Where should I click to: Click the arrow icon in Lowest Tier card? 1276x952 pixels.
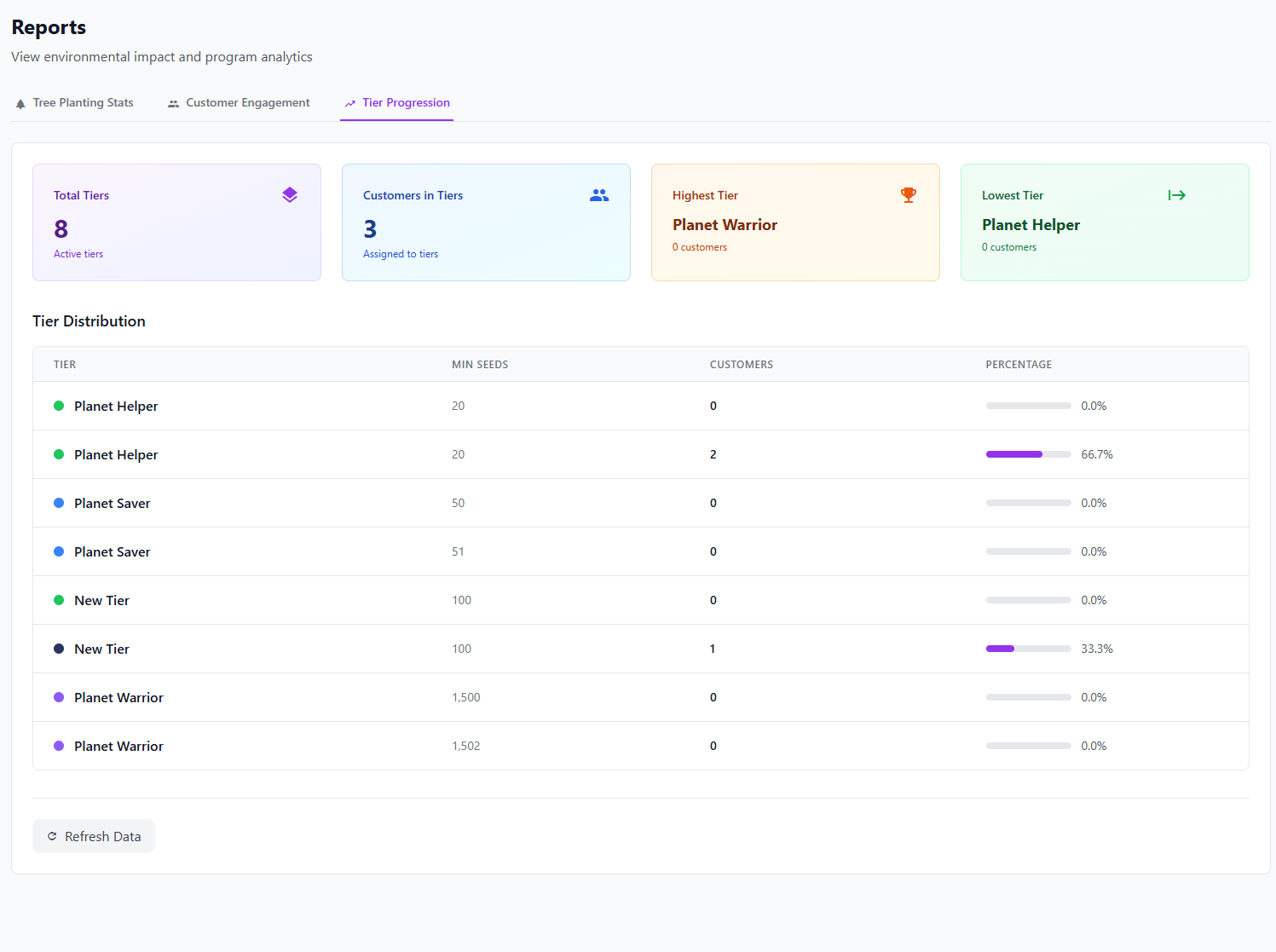click(x=1176, y=195)
